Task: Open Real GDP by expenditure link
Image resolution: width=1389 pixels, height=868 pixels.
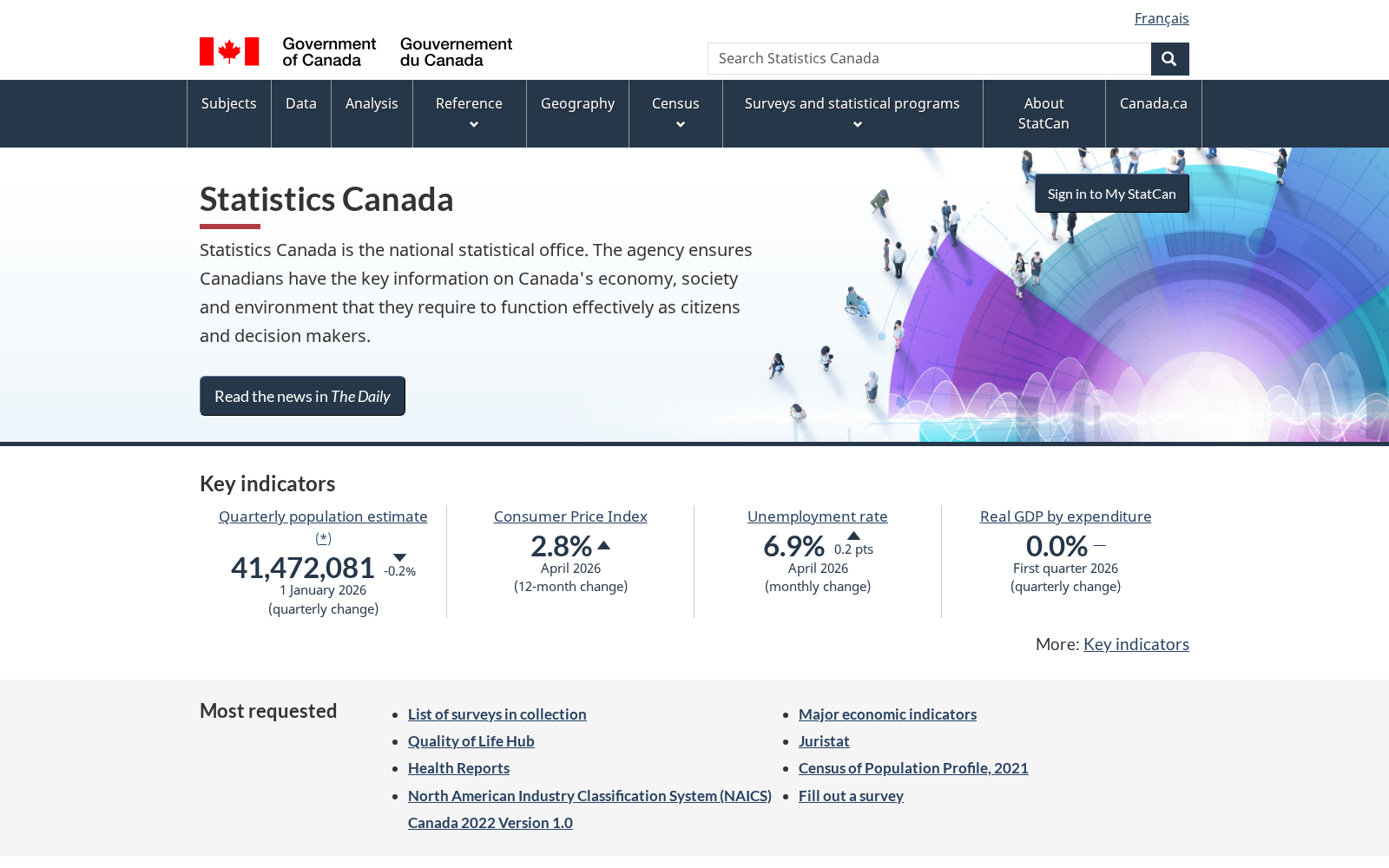Action: pyautogui.click(x=1066, y=516)
